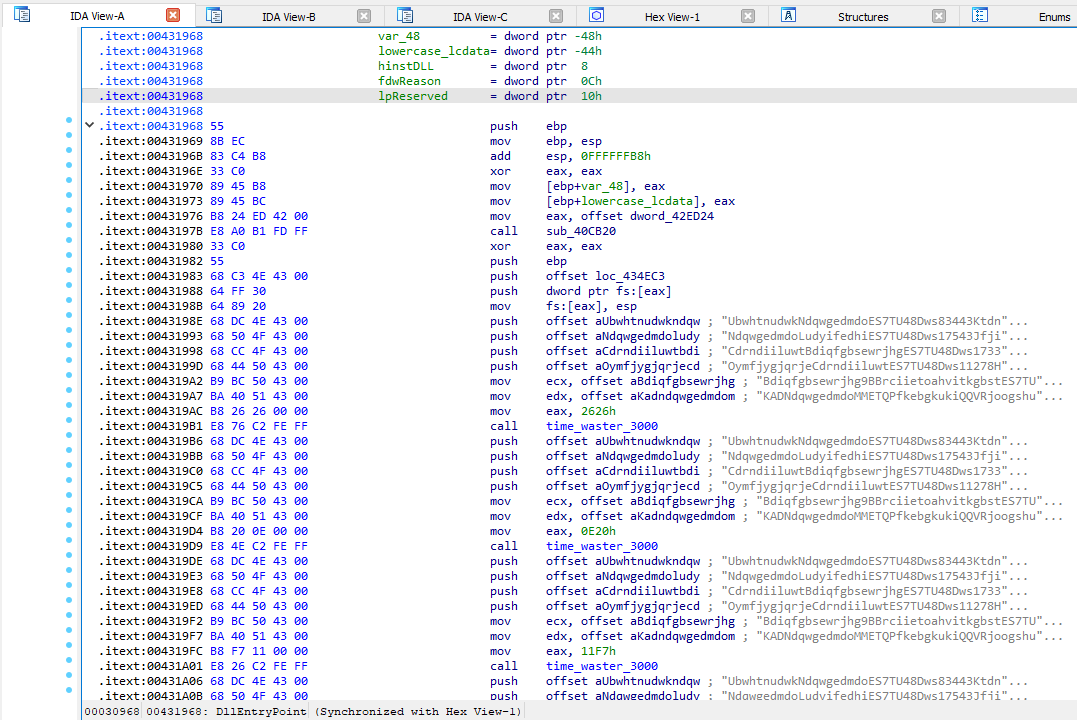
Task: Click time_waster_3000 call at 00431A01
Action: [602, 666]
